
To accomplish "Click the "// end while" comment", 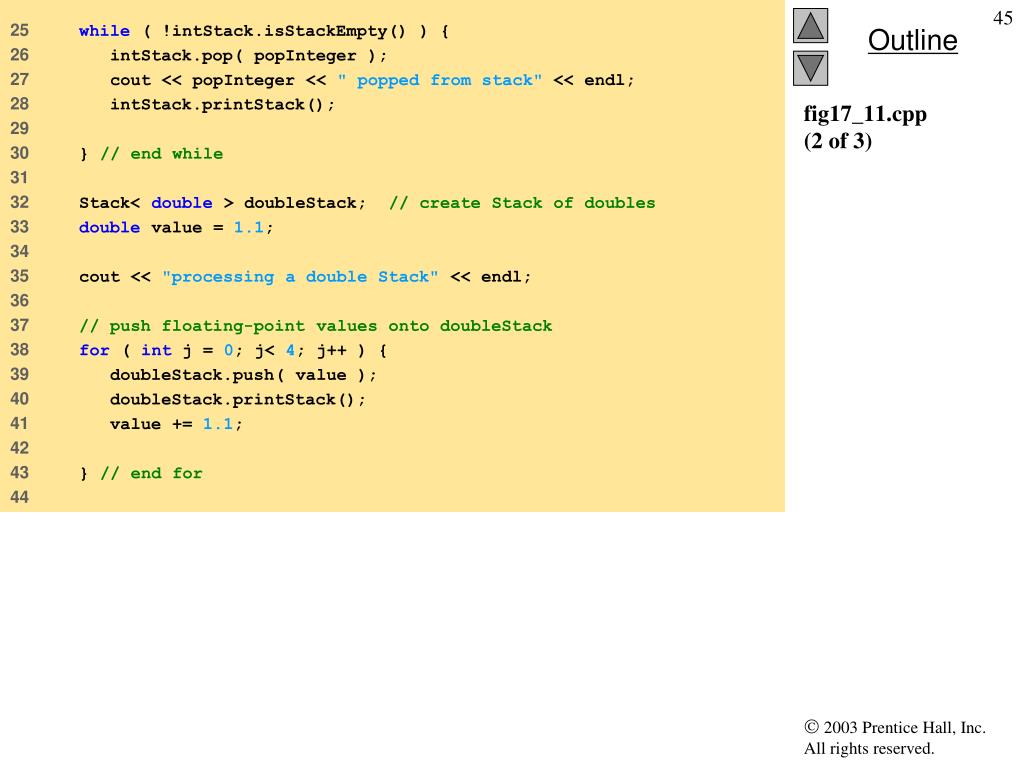I will pyautogui.click(x=161, y=154).
